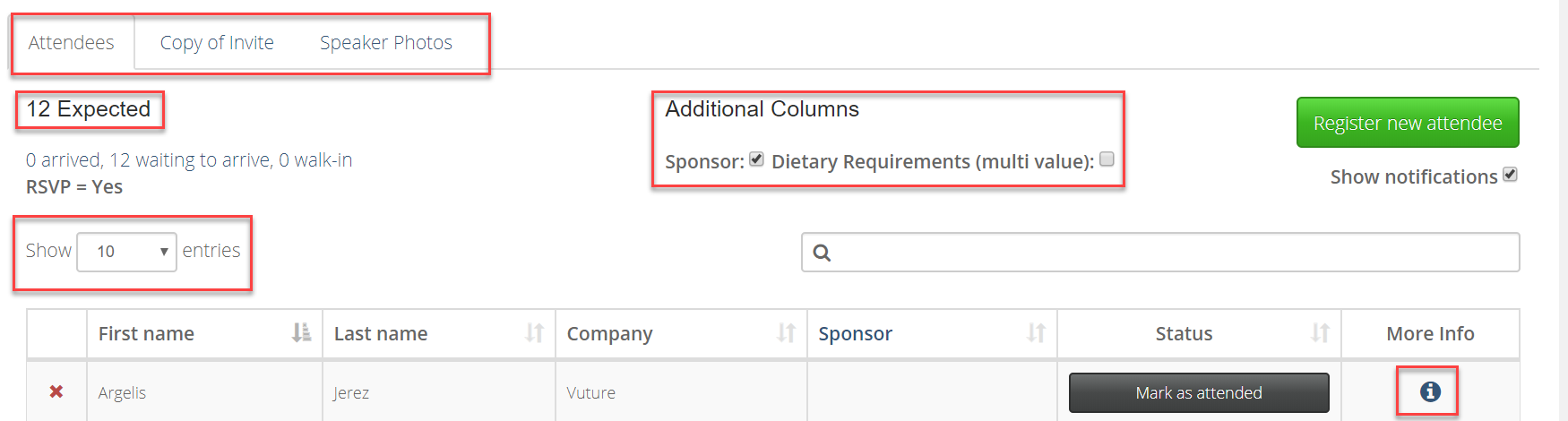Open the Speaker Photos tab
1568x421 pixels.
click(386, 42)
